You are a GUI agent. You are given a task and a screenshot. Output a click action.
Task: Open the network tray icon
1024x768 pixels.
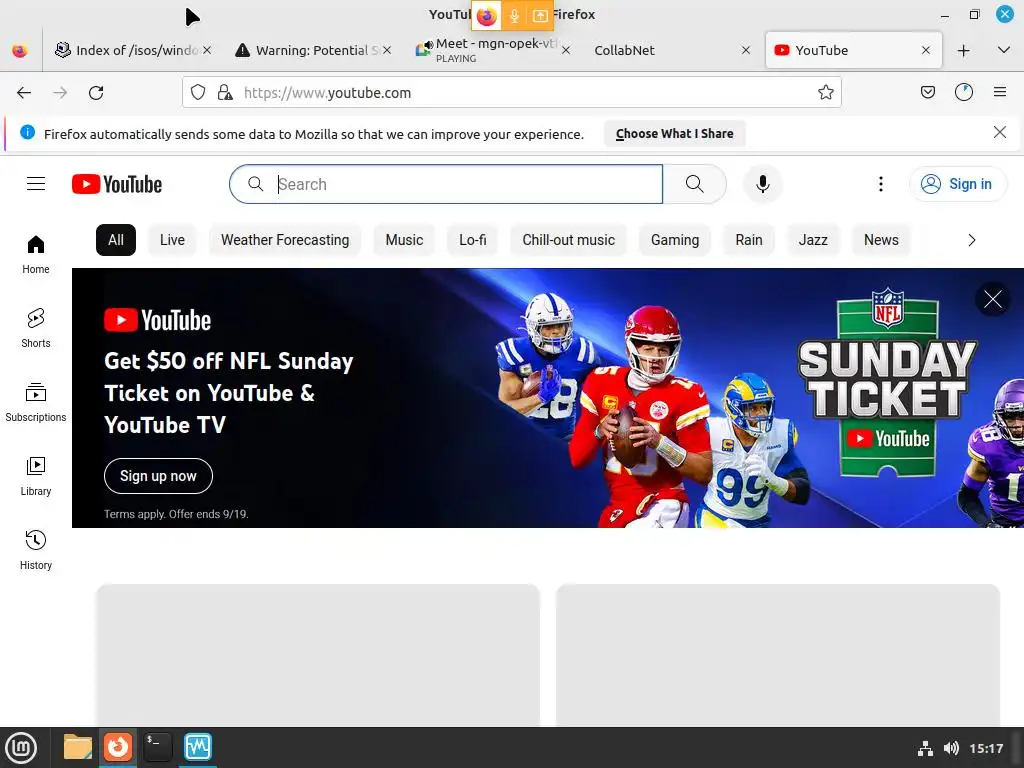[925, 748]
